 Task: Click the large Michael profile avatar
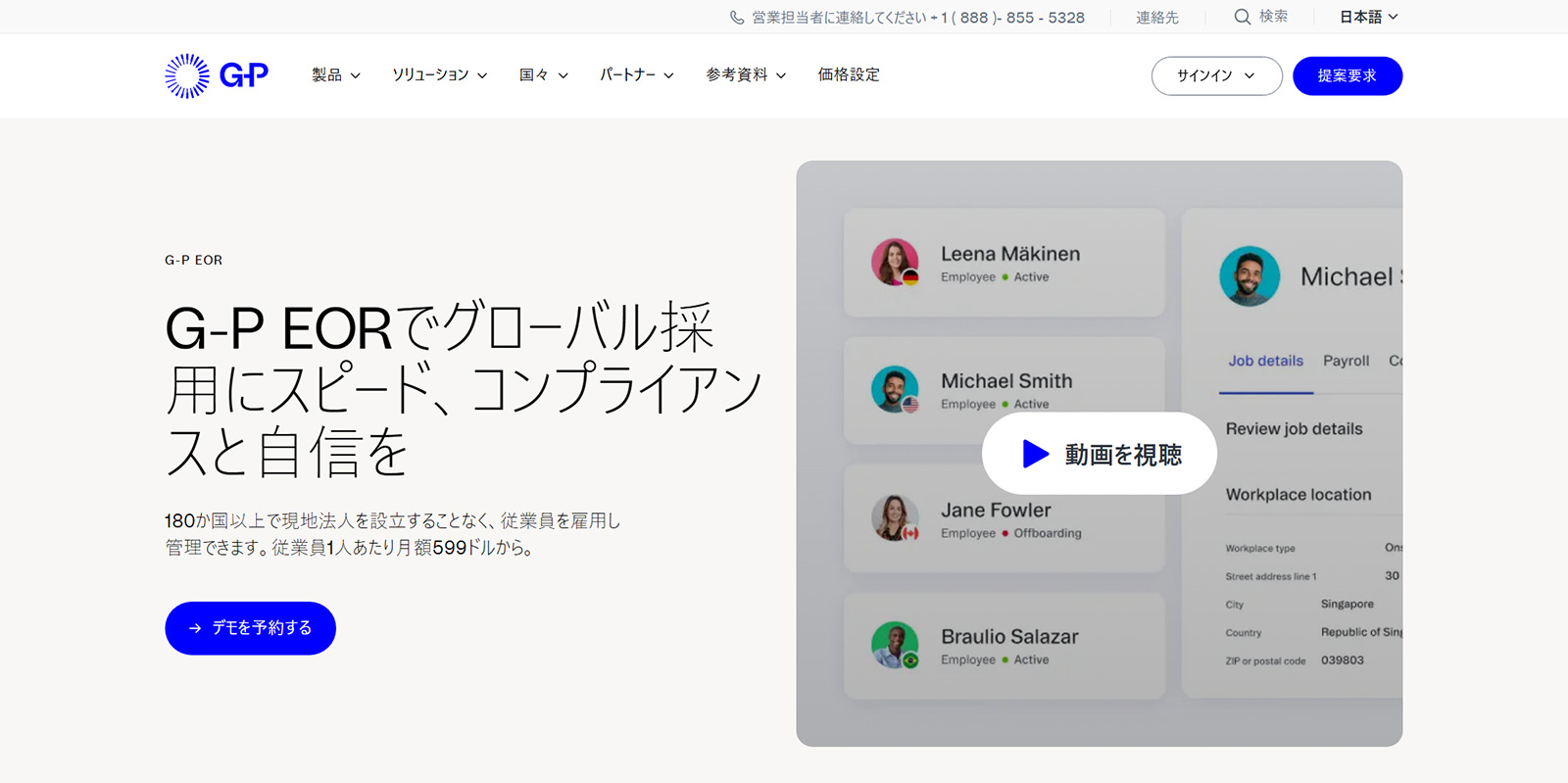pyautogui.click(x=1249, y=275)
